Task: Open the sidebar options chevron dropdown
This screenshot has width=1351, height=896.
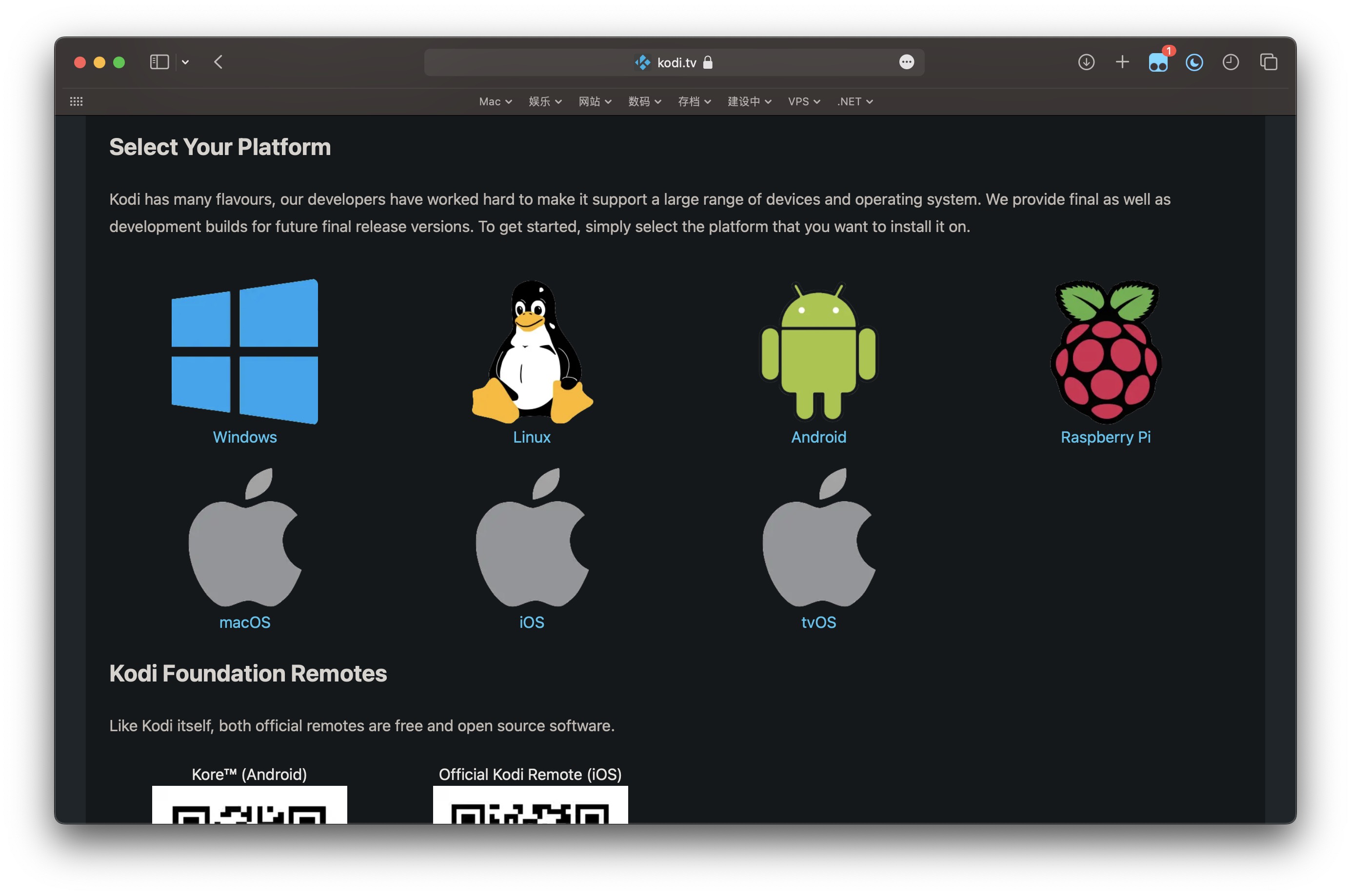Action: tap(185, 62)
